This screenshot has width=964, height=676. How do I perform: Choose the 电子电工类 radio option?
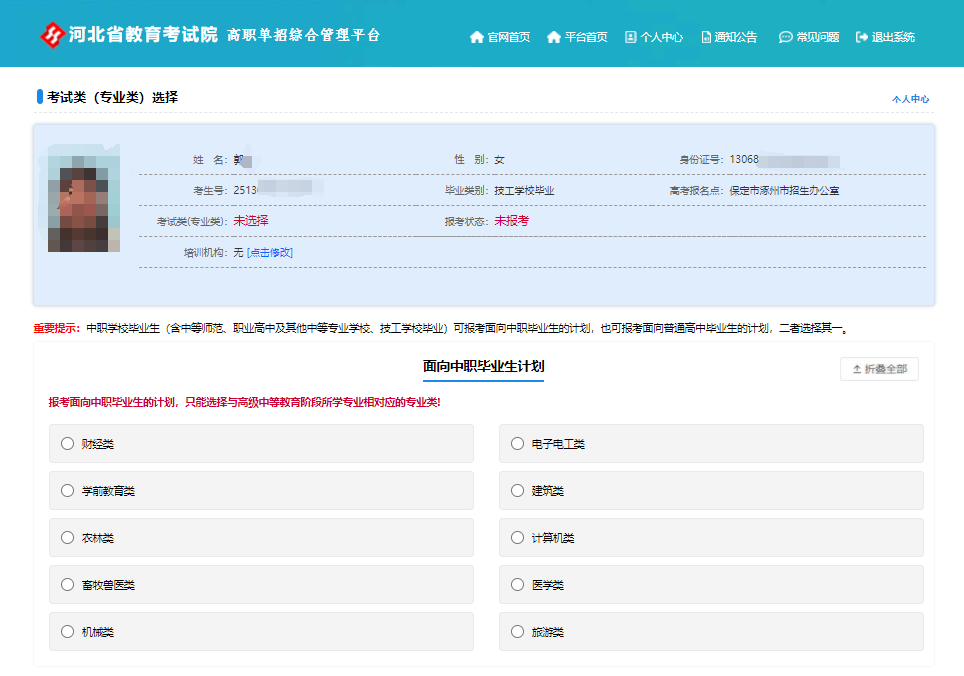[x=517, y=443]
